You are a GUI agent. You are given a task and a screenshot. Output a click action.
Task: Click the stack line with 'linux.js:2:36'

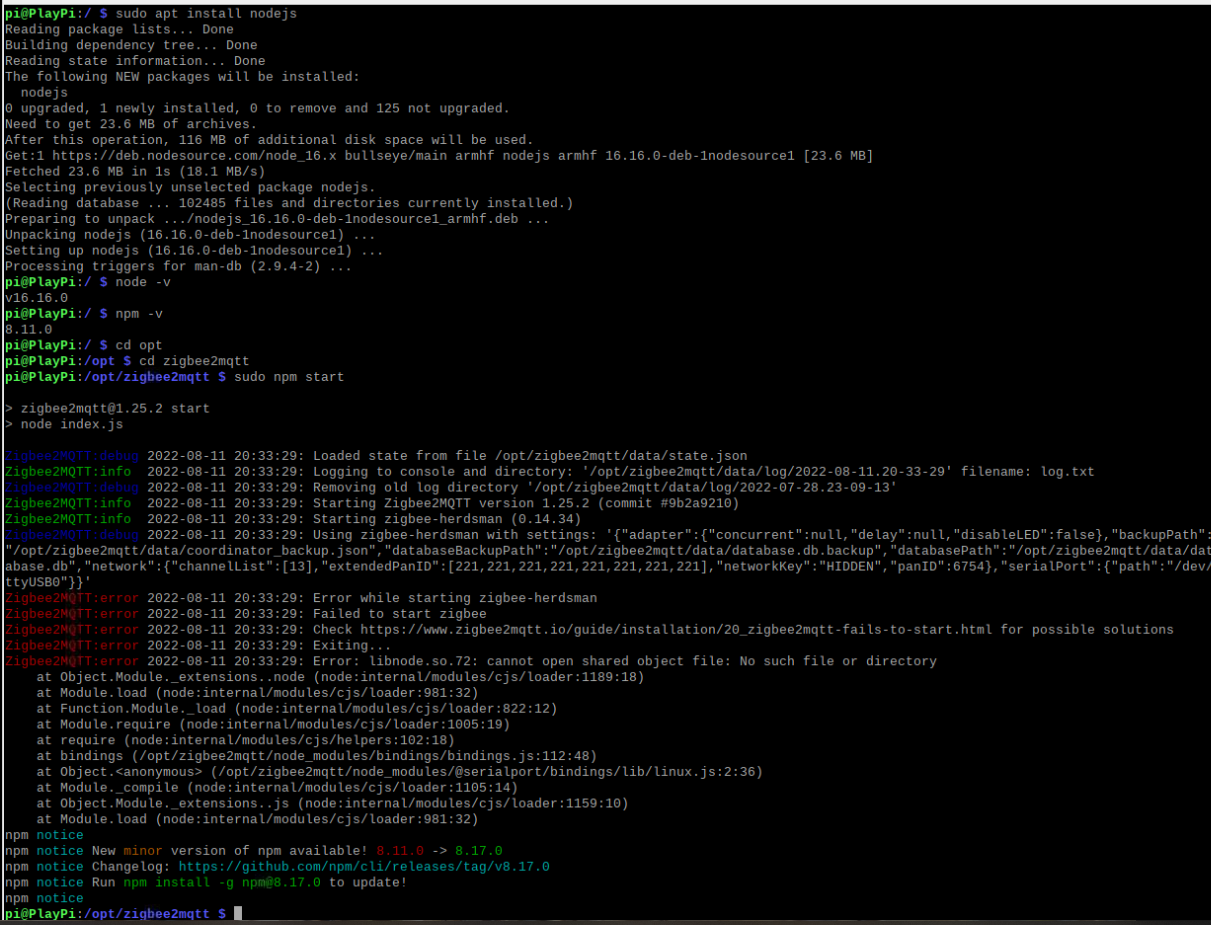coord(400,772)
